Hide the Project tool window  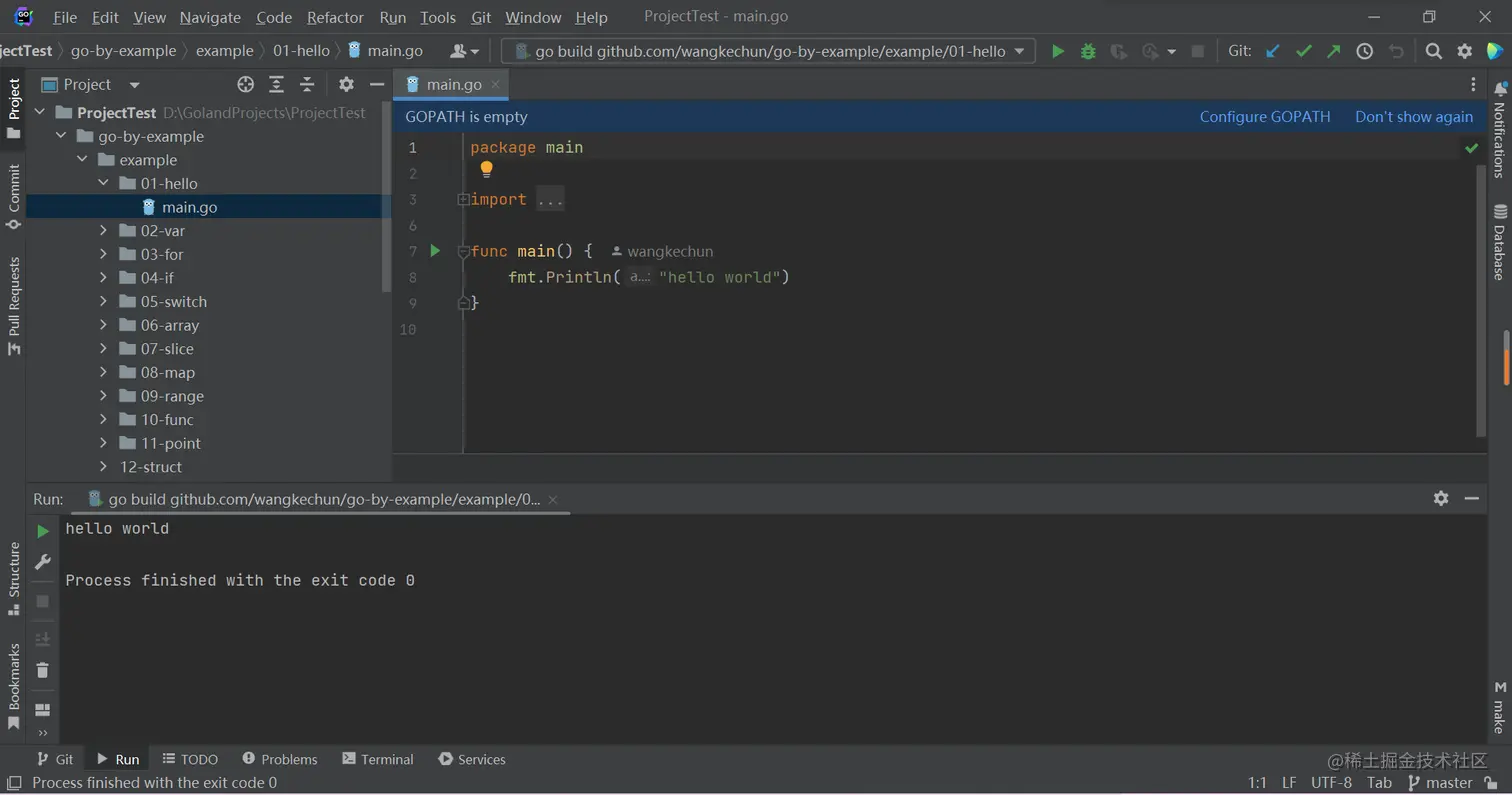(x=377, y=84)
